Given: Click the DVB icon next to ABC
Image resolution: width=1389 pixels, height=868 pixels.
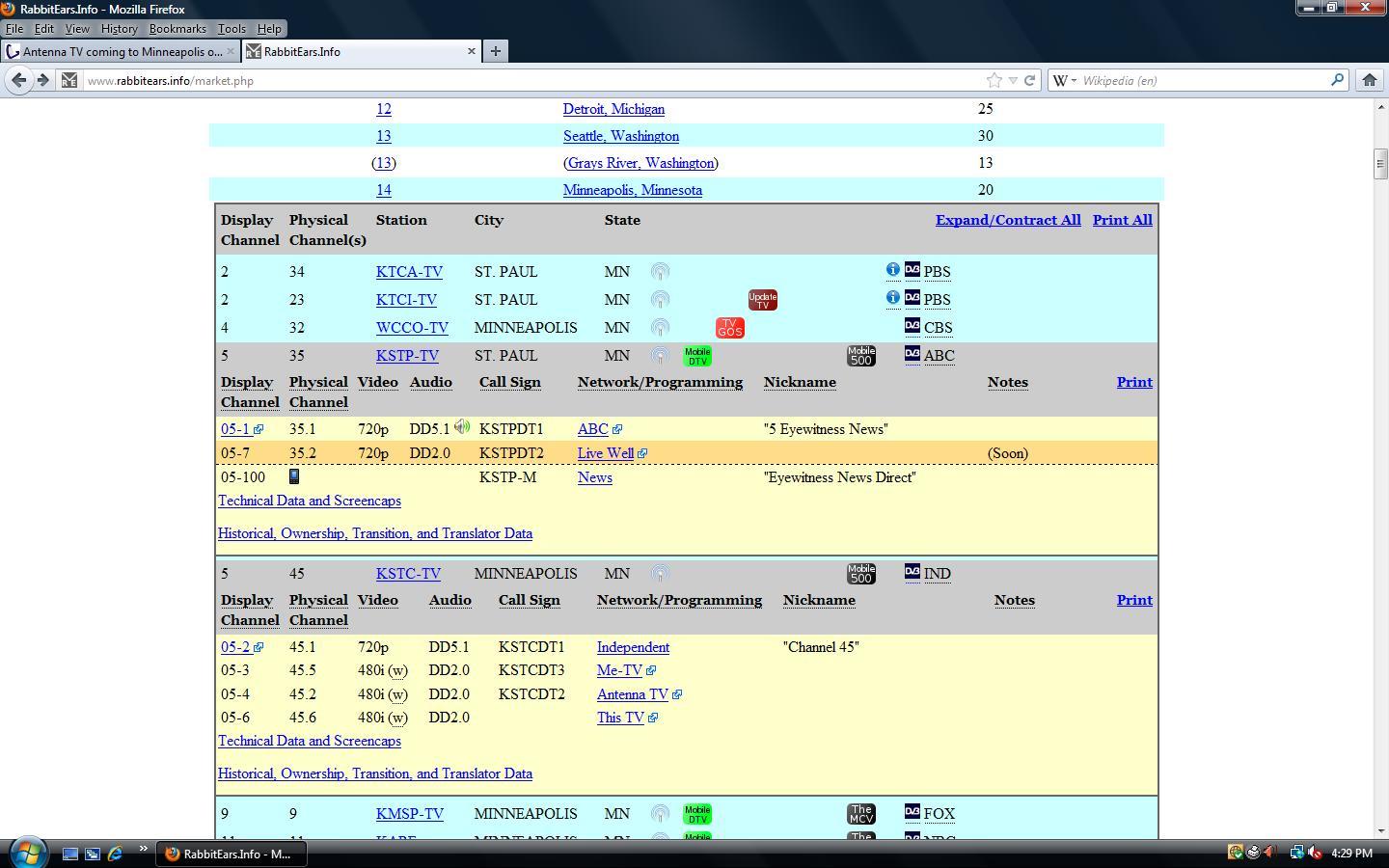Looking at the screenshot, I should (912, 354).
